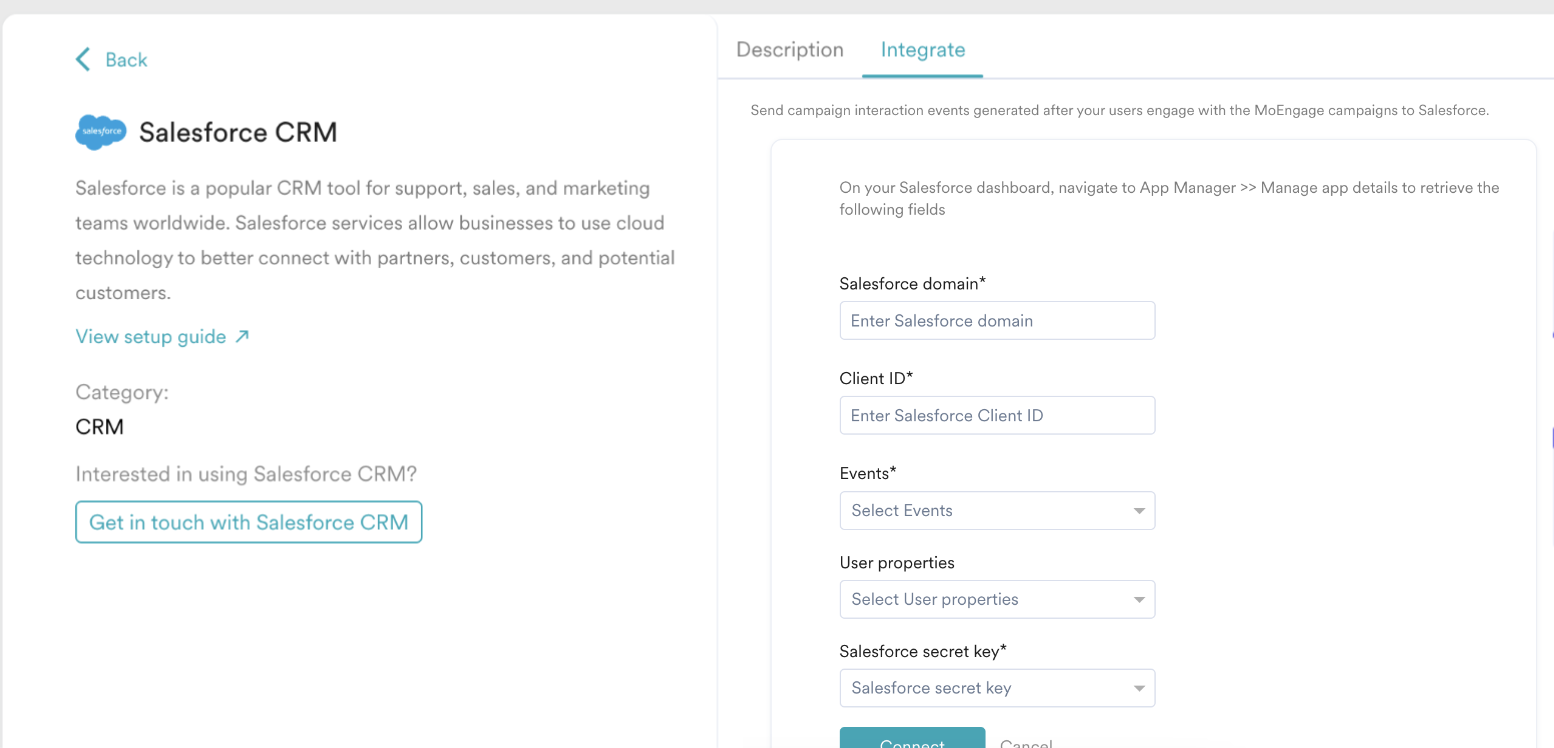Click the Salesforce cloud logo

coord(101,132)
